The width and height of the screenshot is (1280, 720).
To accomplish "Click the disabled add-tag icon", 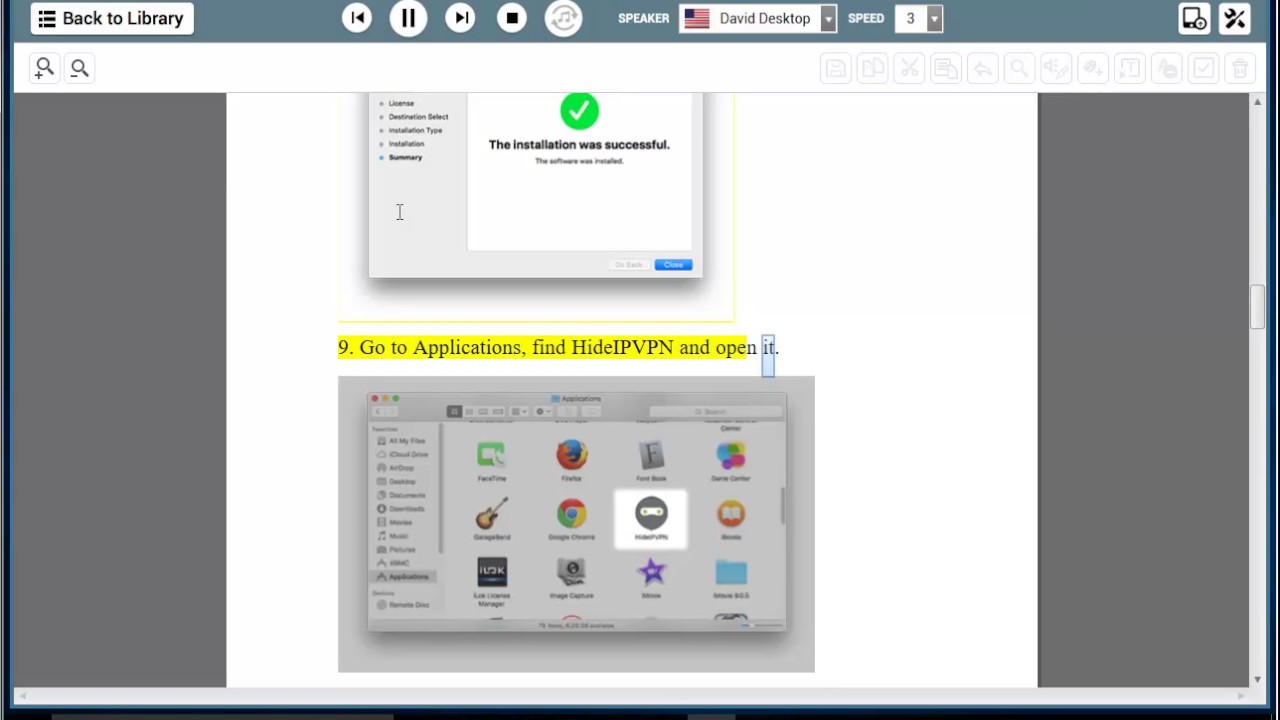I will (x=1093, y=68).
